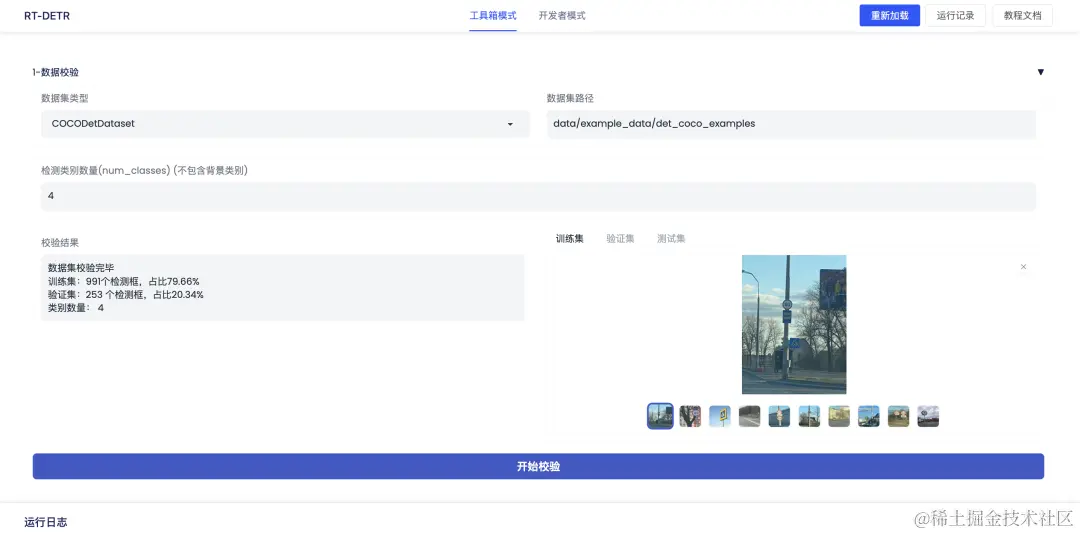The image size is (1080, 535).
Task: Select thumbnail with two reddish signs
Action: click(898, 416)
